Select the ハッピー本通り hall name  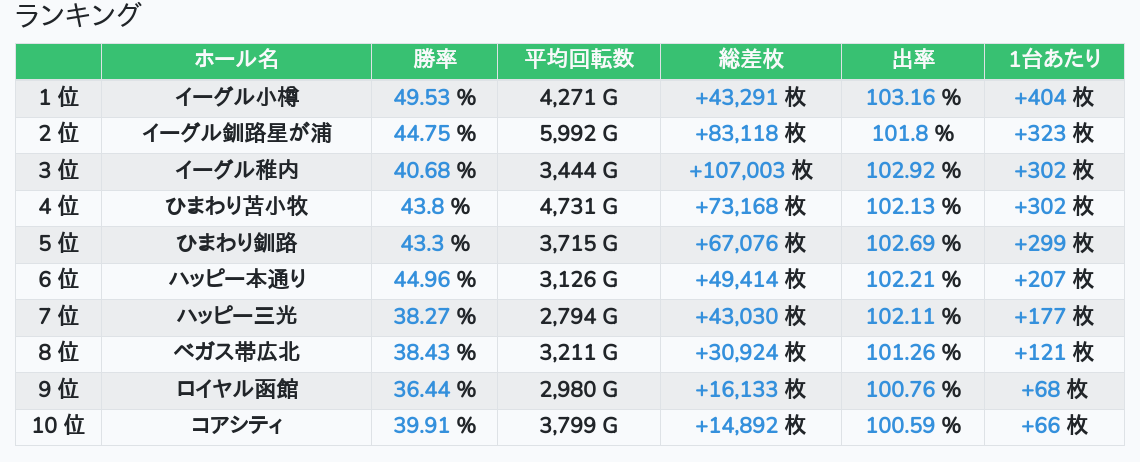(x=236, y=279)
